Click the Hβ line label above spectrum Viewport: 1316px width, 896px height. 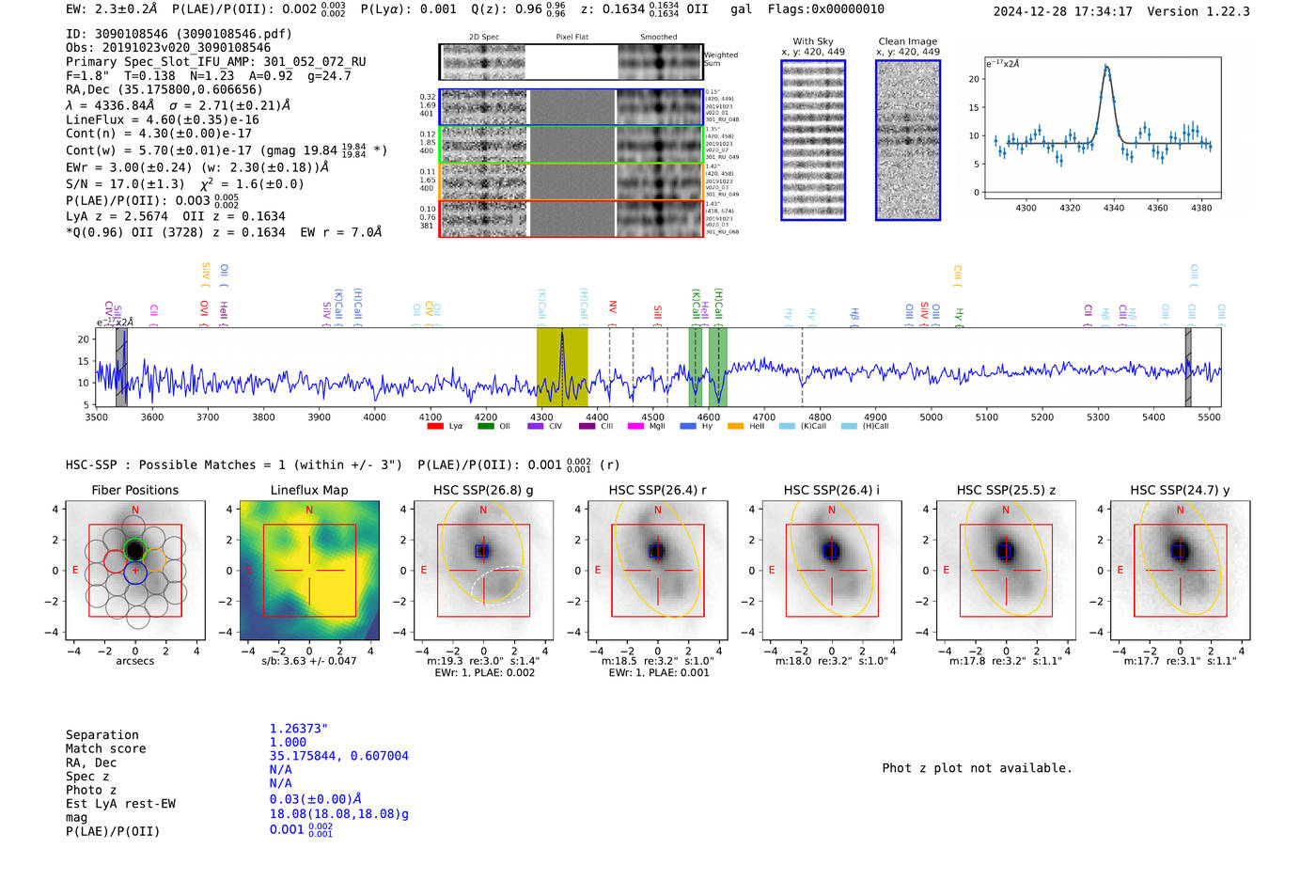(x=854, y=315)
